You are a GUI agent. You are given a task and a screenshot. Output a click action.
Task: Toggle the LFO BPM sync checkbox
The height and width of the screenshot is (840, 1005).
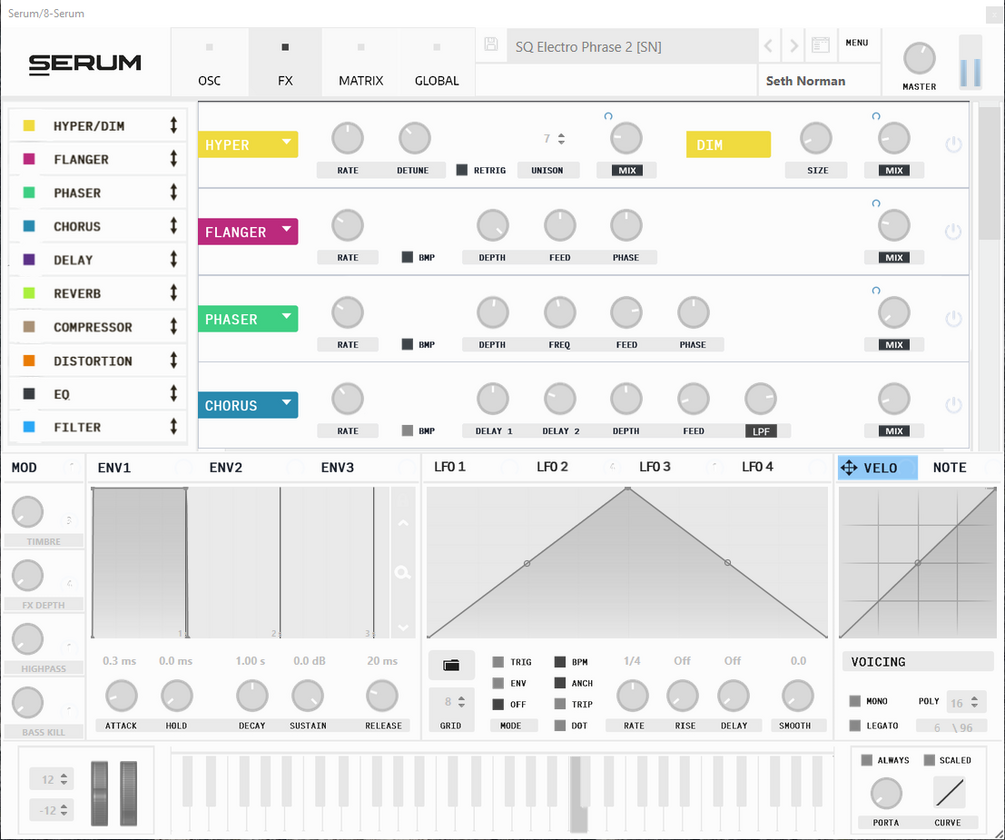coord(560,662)
